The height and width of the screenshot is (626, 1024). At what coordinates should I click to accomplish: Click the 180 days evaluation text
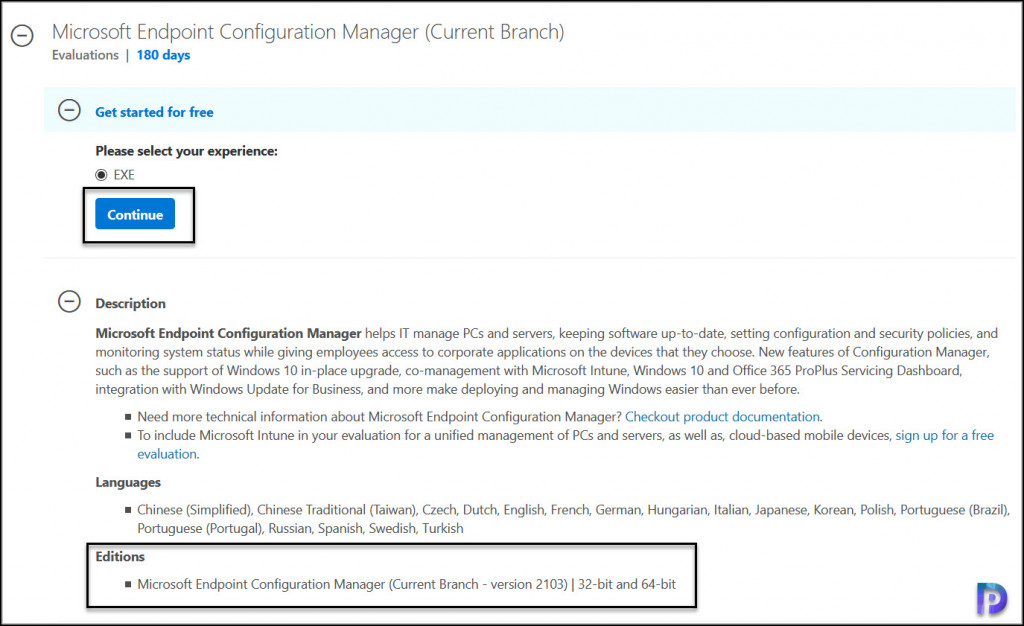tap(163, 55)
